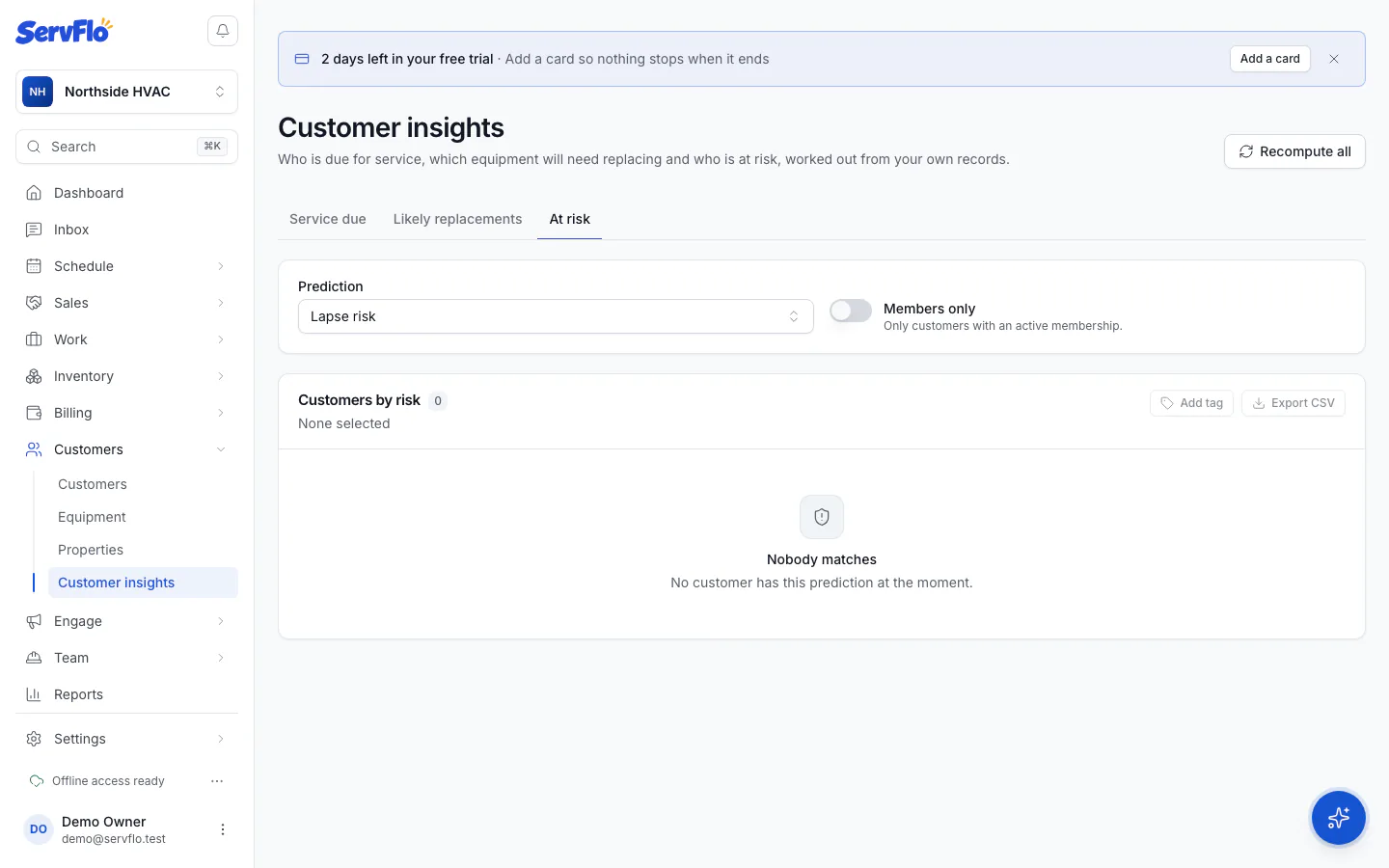1389x868 pixels.
Task: Click the Team hard-hat icon
Action: pos(34,658)
